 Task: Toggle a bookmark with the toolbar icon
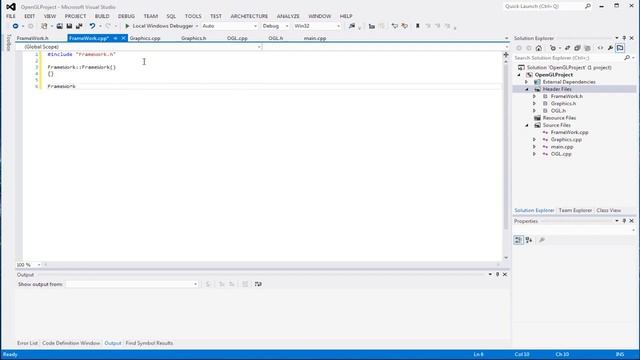tap(418, 26)
